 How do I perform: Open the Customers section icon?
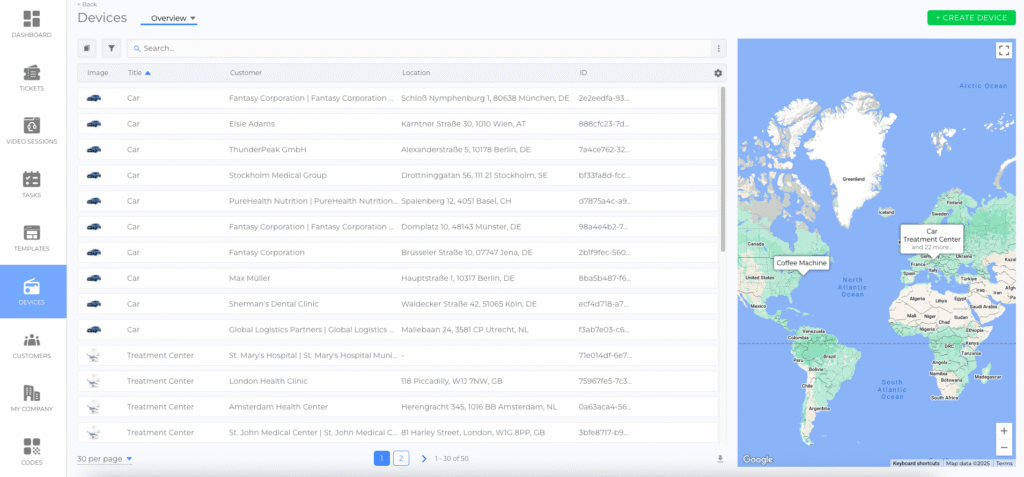tap(32, 345)
